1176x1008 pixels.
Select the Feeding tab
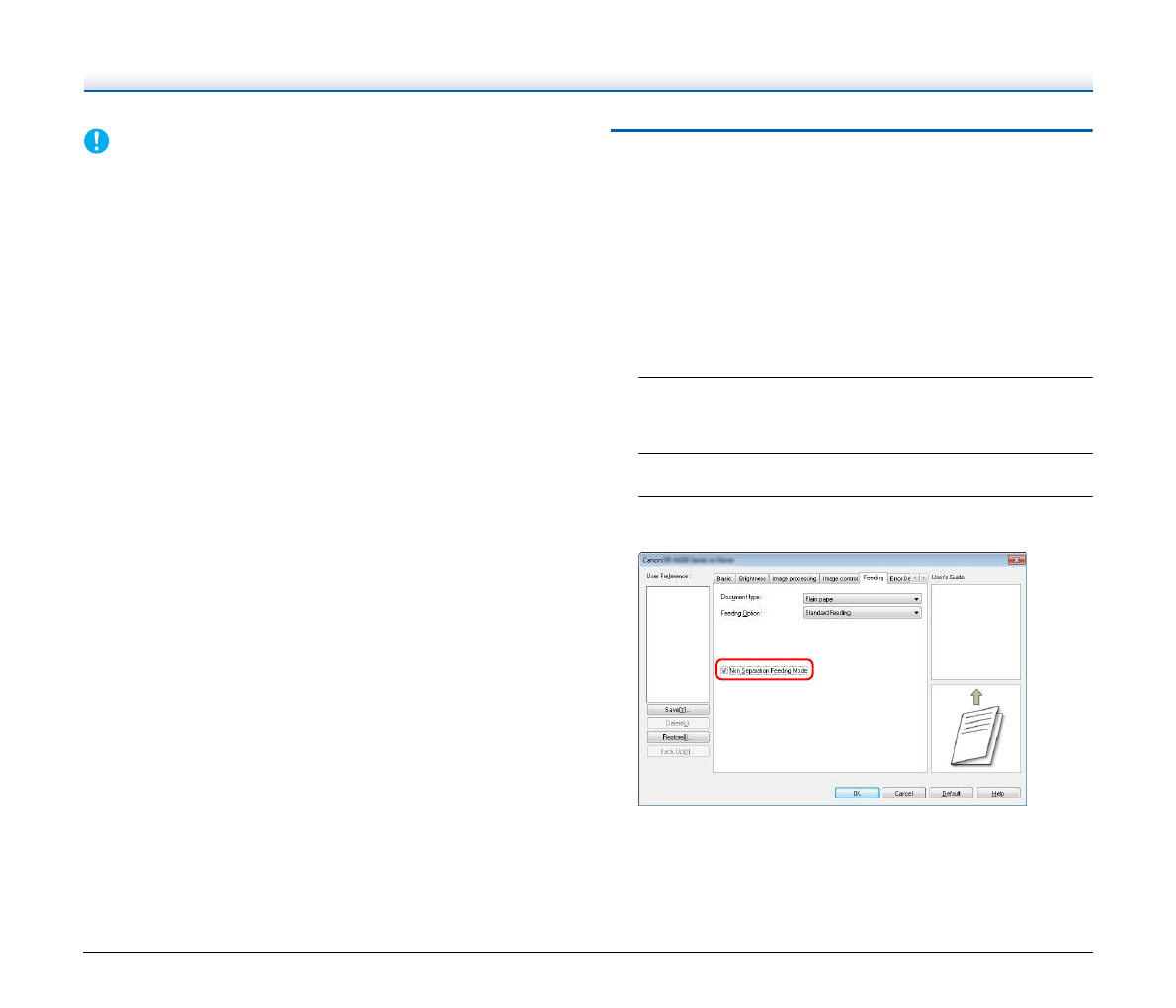coord(873,577)
